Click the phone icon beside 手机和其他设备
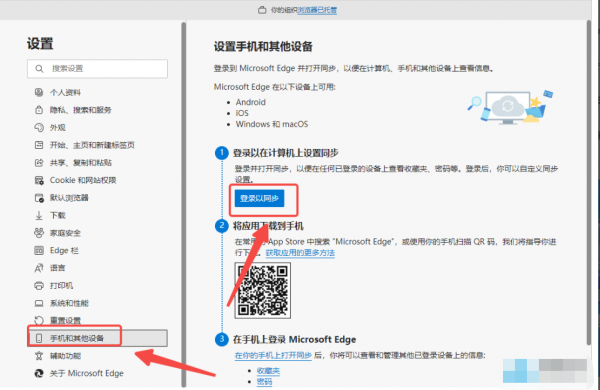The image size is (600, 390). pos(39,338)
